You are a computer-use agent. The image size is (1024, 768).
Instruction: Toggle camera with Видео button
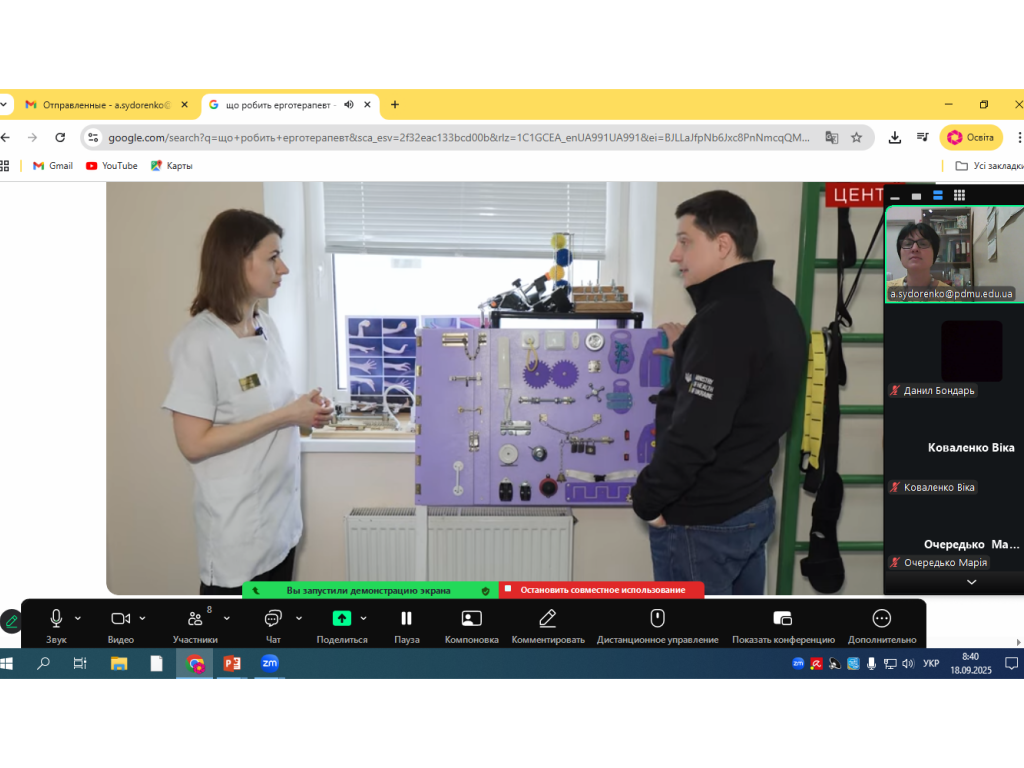[120, 619]
